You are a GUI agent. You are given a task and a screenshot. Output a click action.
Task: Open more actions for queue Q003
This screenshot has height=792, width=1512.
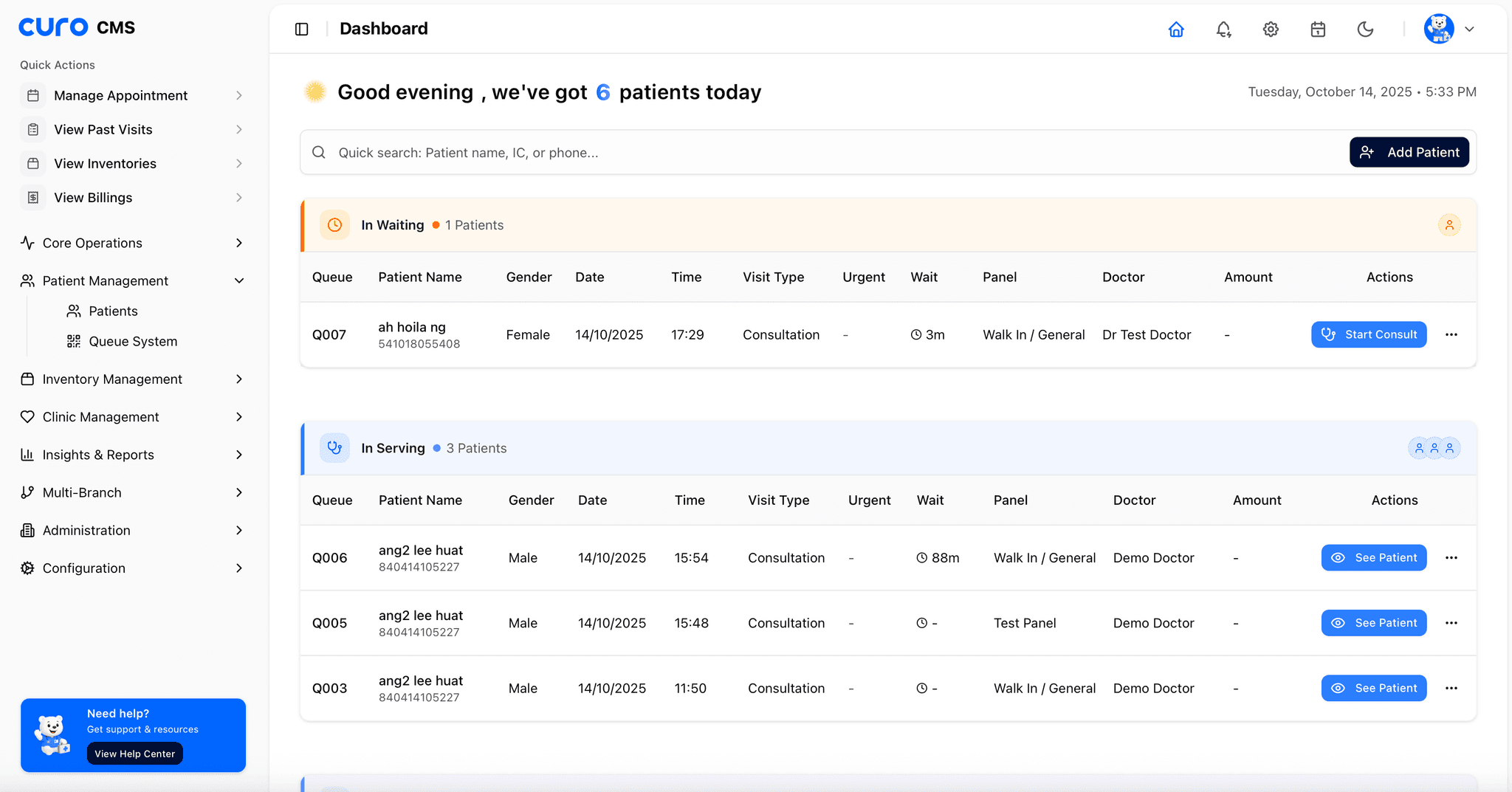point(1451,688)
